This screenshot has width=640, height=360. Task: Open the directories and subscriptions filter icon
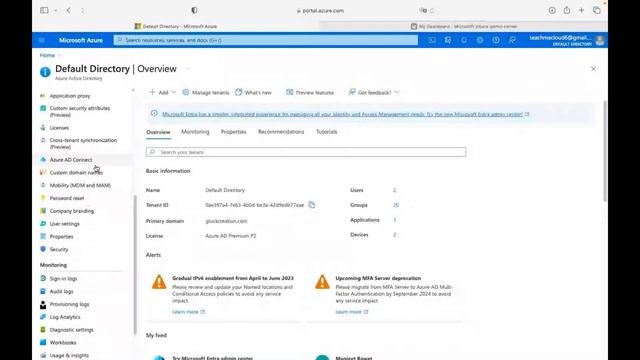448,40
